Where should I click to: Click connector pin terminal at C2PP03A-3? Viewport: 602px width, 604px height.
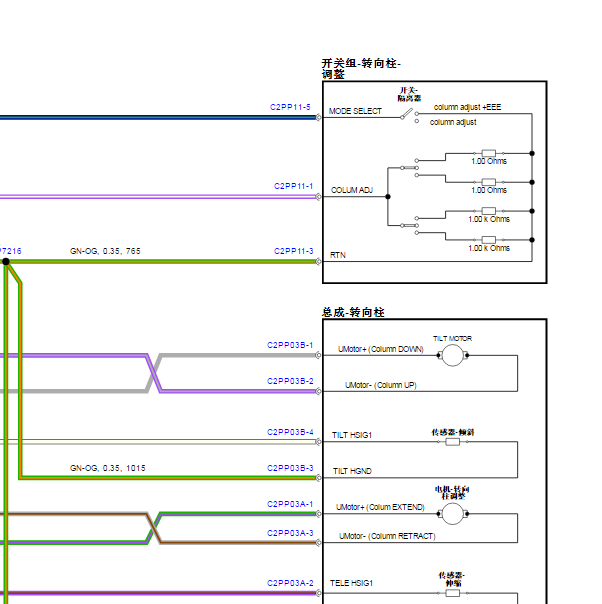coord(319,543)
